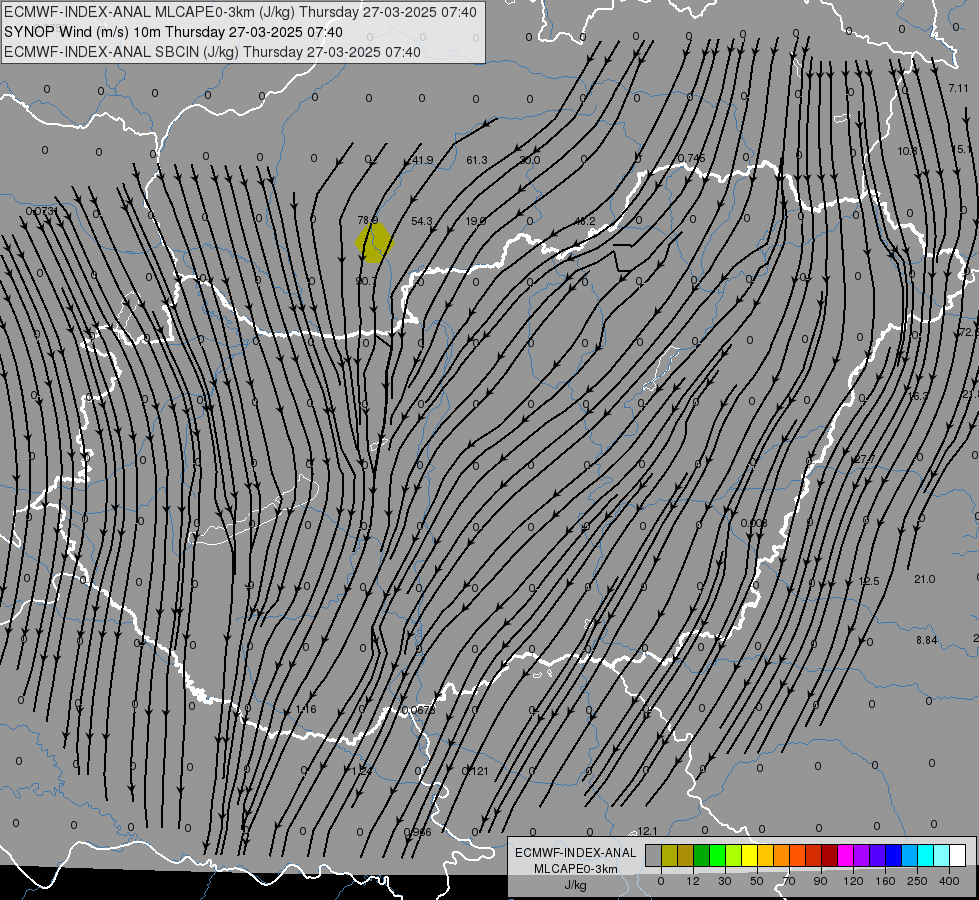Screen dimensions: 979x900
Task: Click the map value 54.3
Action: (x=422, y=221)
